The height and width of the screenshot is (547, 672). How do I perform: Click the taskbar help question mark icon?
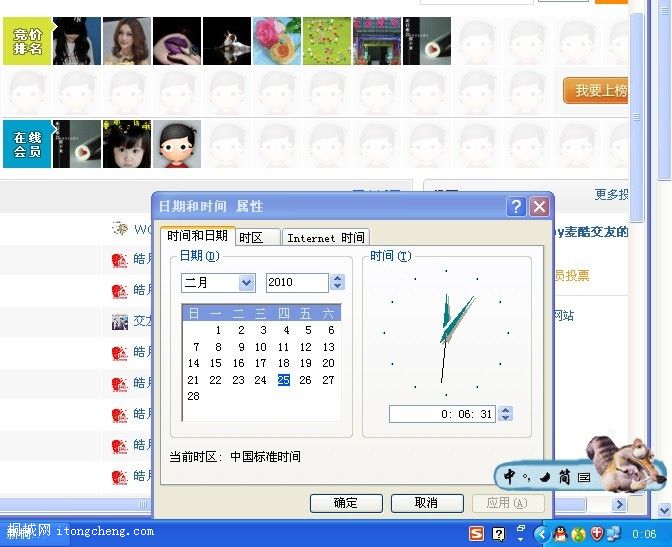tap(499, 534)
